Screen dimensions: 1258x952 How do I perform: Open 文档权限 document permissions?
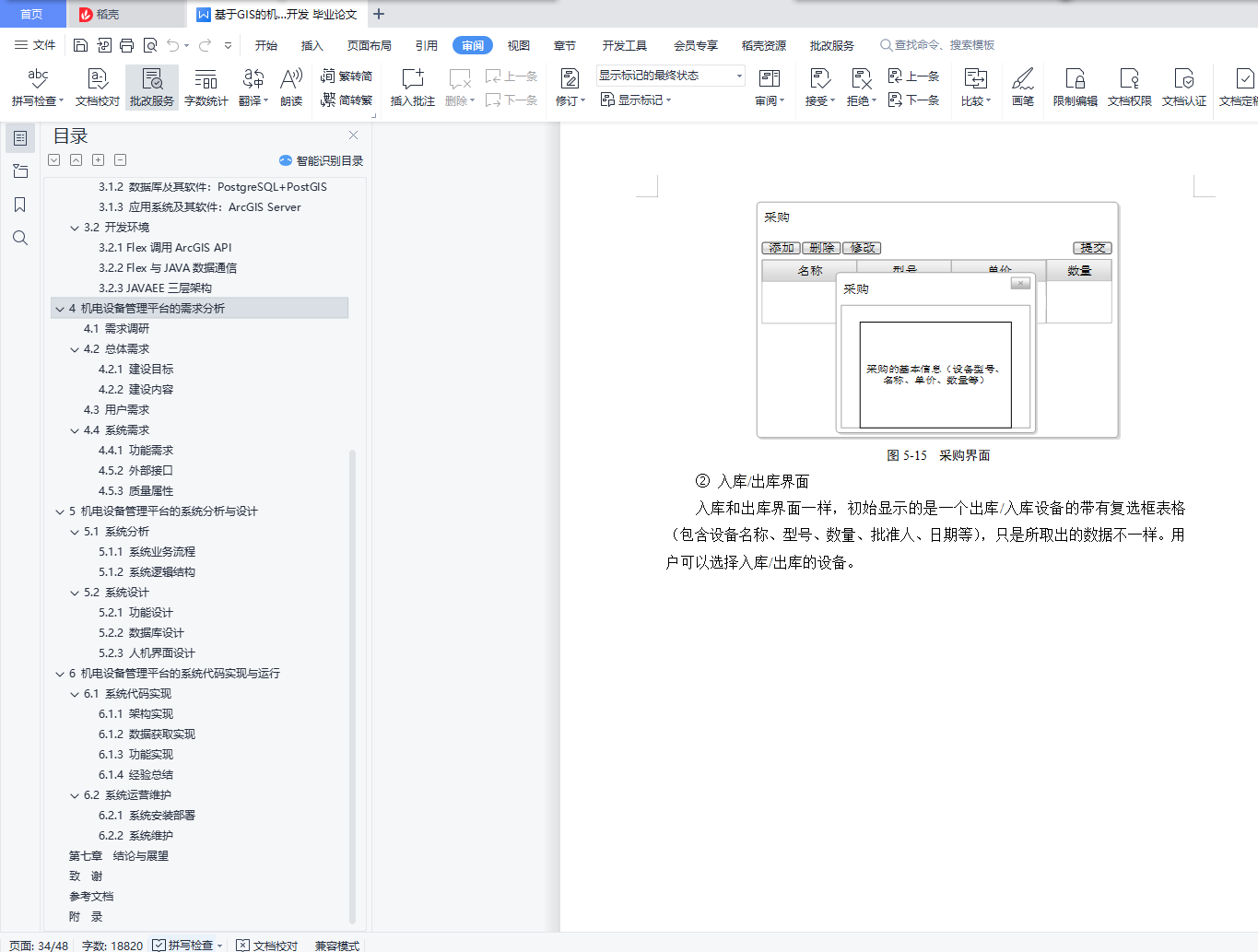tap(1130, 88)
